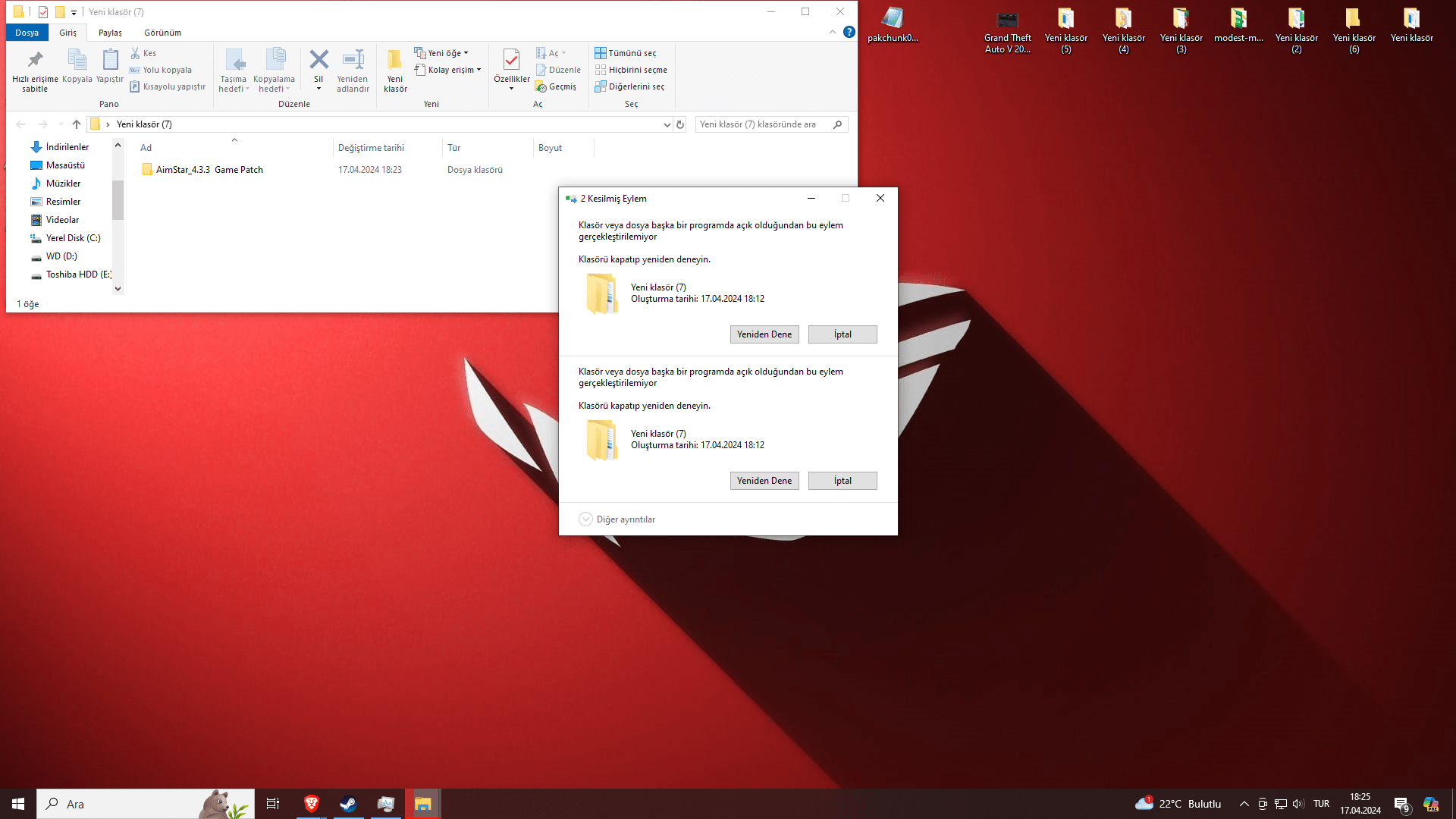Screen dimensions: 1456x819
Task: Switch to the Giriş ribbon tab
Action: [x=68, y=33]
